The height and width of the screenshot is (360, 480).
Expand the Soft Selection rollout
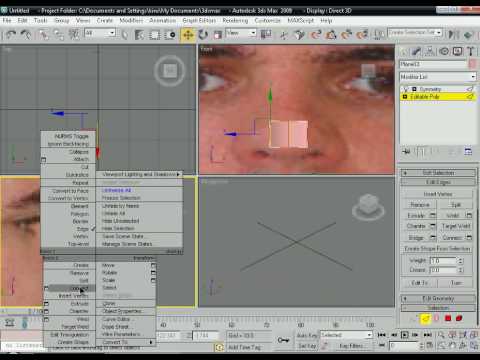pos(438,173)
